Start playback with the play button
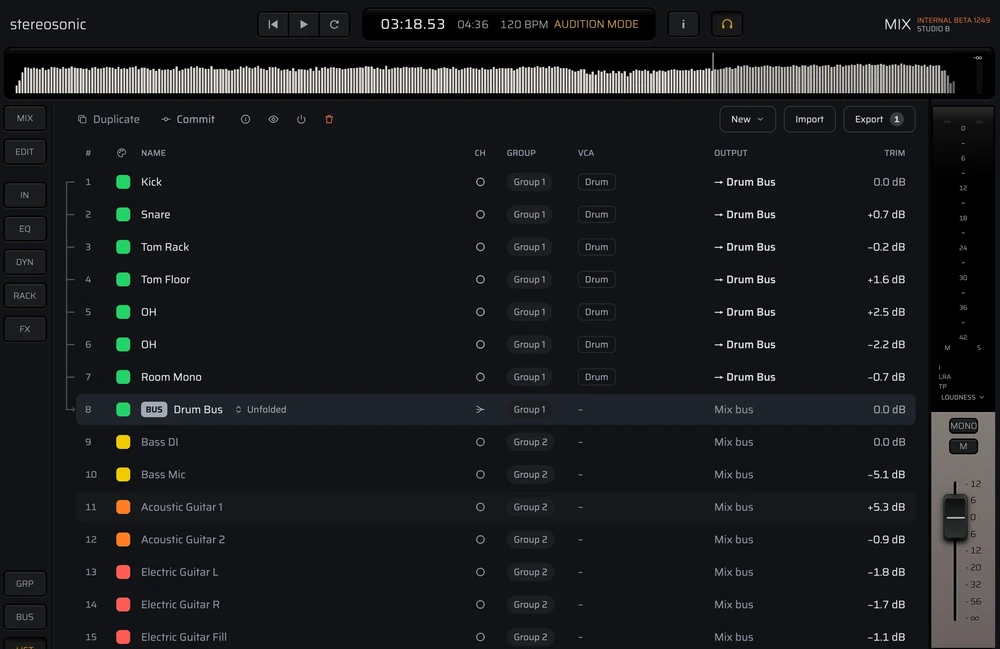Image resolution: width=1000 pixels, height=649 pixels. [304, 24]
